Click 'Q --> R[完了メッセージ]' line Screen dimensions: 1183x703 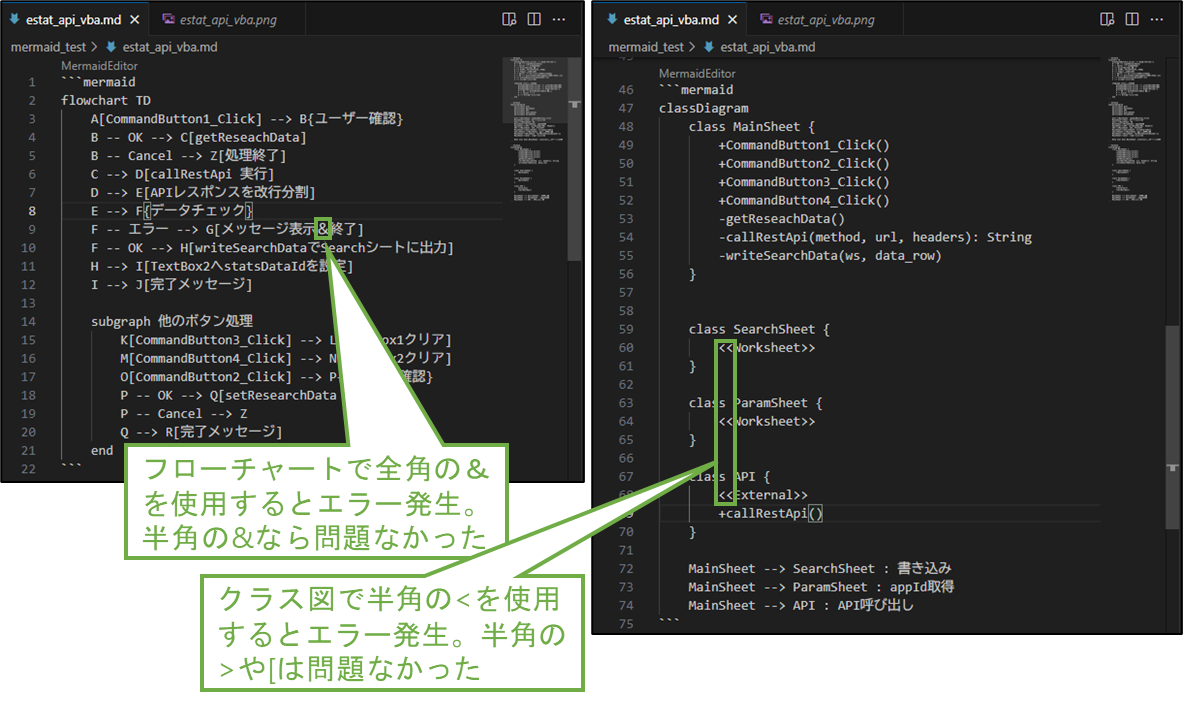pos(201,432)
